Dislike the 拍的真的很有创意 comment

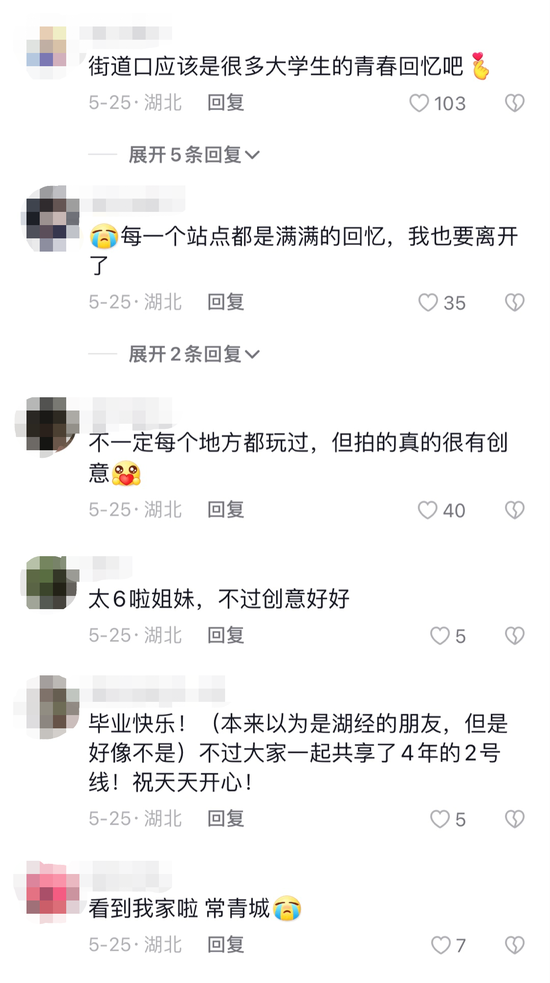514,510
